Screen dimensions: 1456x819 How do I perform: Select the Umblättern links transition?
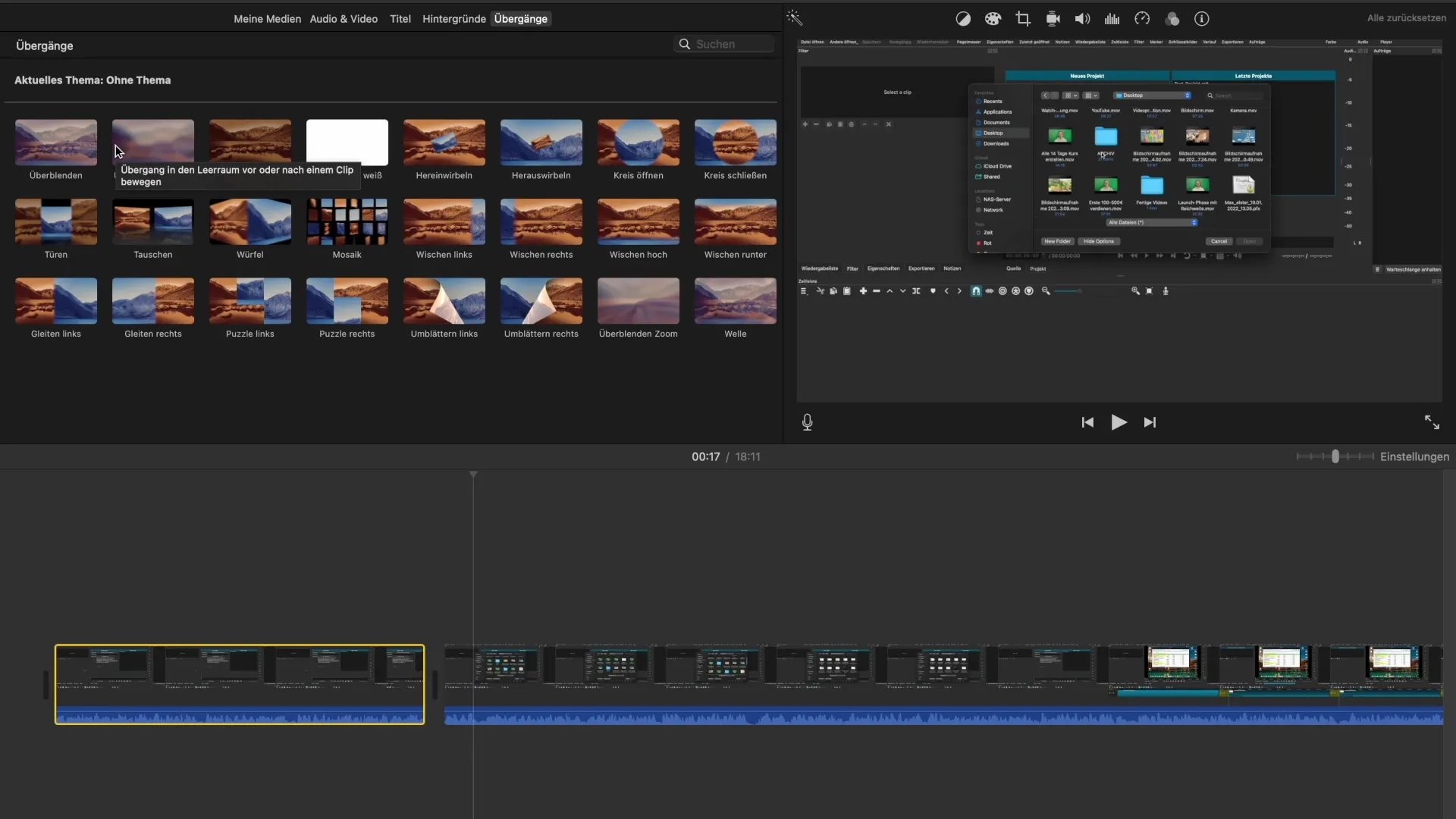[444, 300]
